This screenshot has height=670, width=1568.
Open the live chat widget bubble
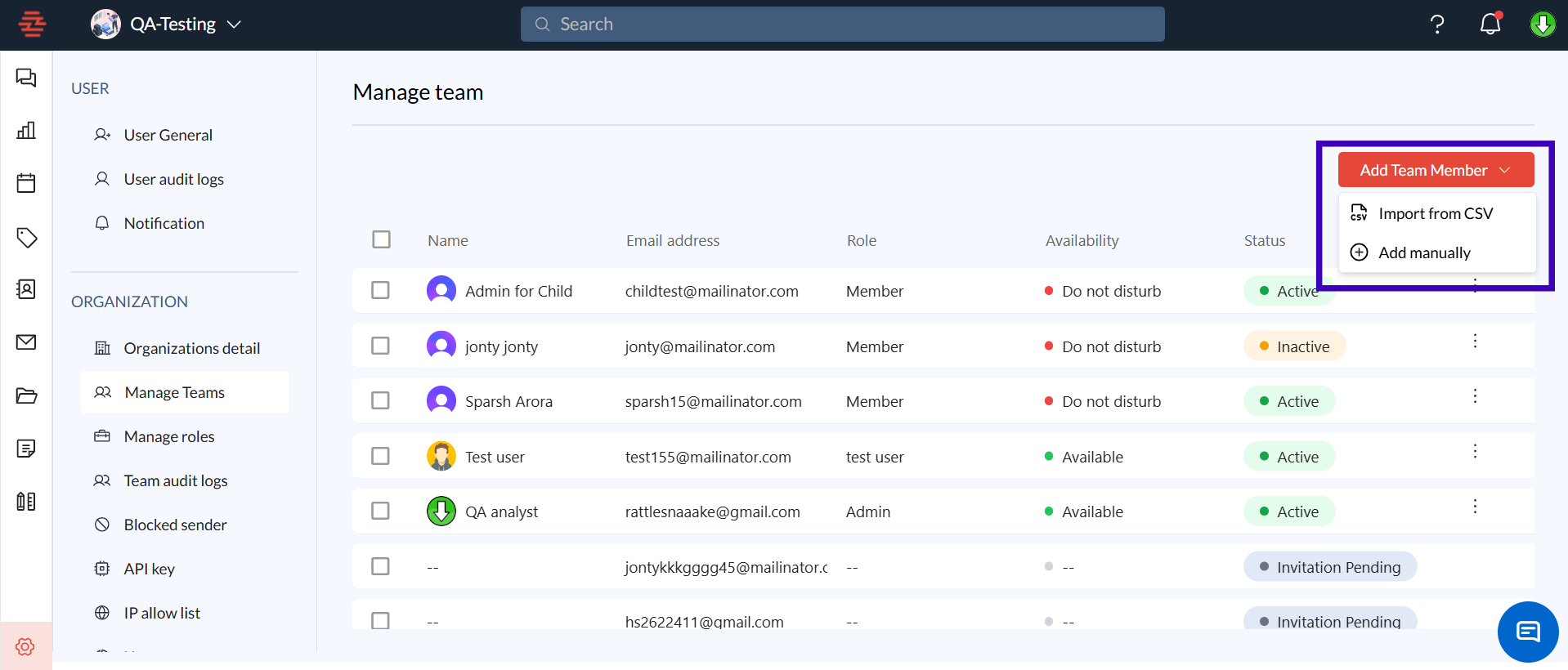tap(1527, 632)
